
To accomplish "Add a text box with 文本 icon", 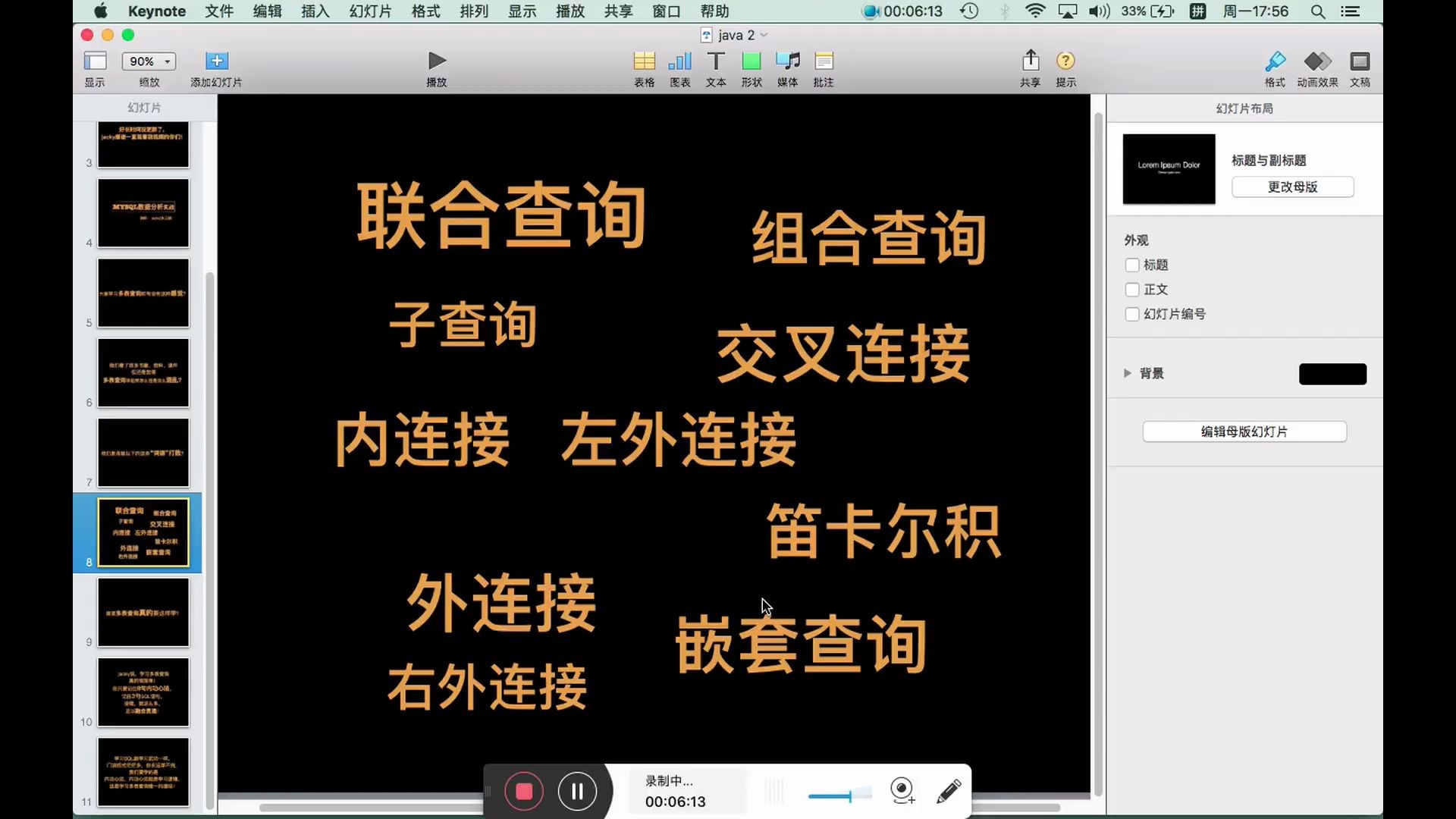I will click(716, 61).
